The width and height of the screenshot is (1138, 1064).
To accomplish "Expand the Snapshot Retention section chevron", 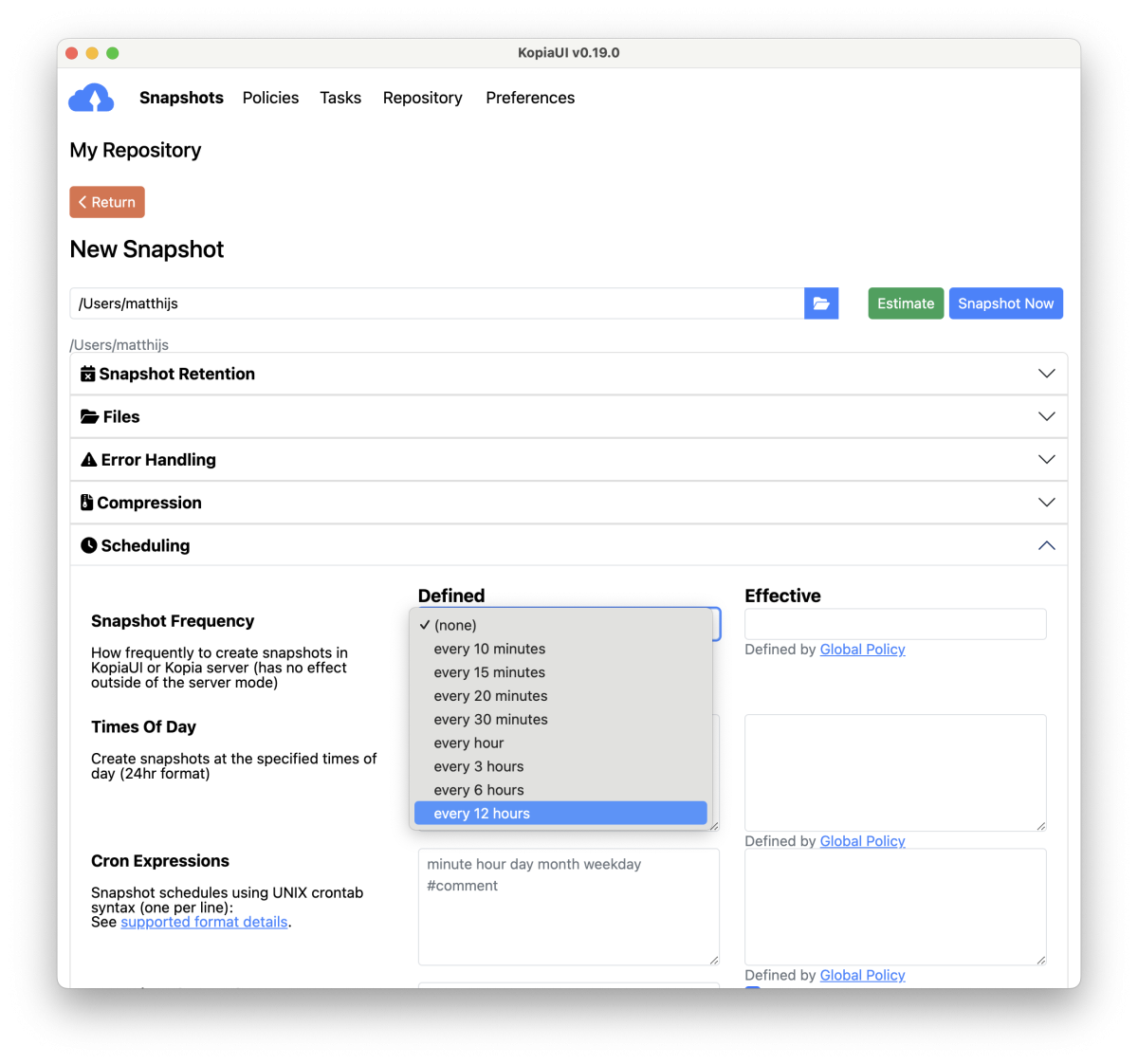I will coord(1046,374).
